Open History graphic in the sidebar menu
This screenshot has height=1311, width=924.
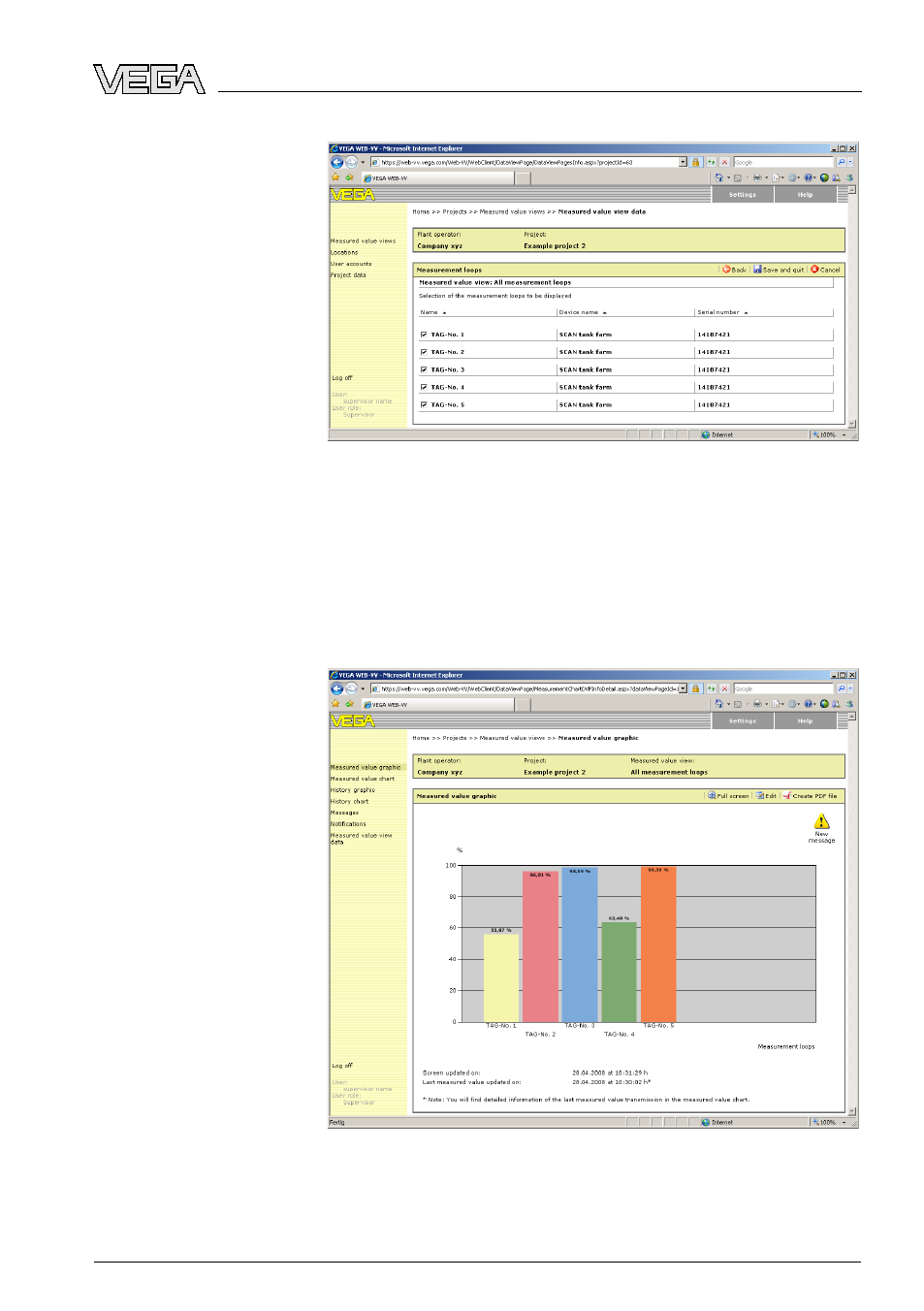(x=353, y=790)
